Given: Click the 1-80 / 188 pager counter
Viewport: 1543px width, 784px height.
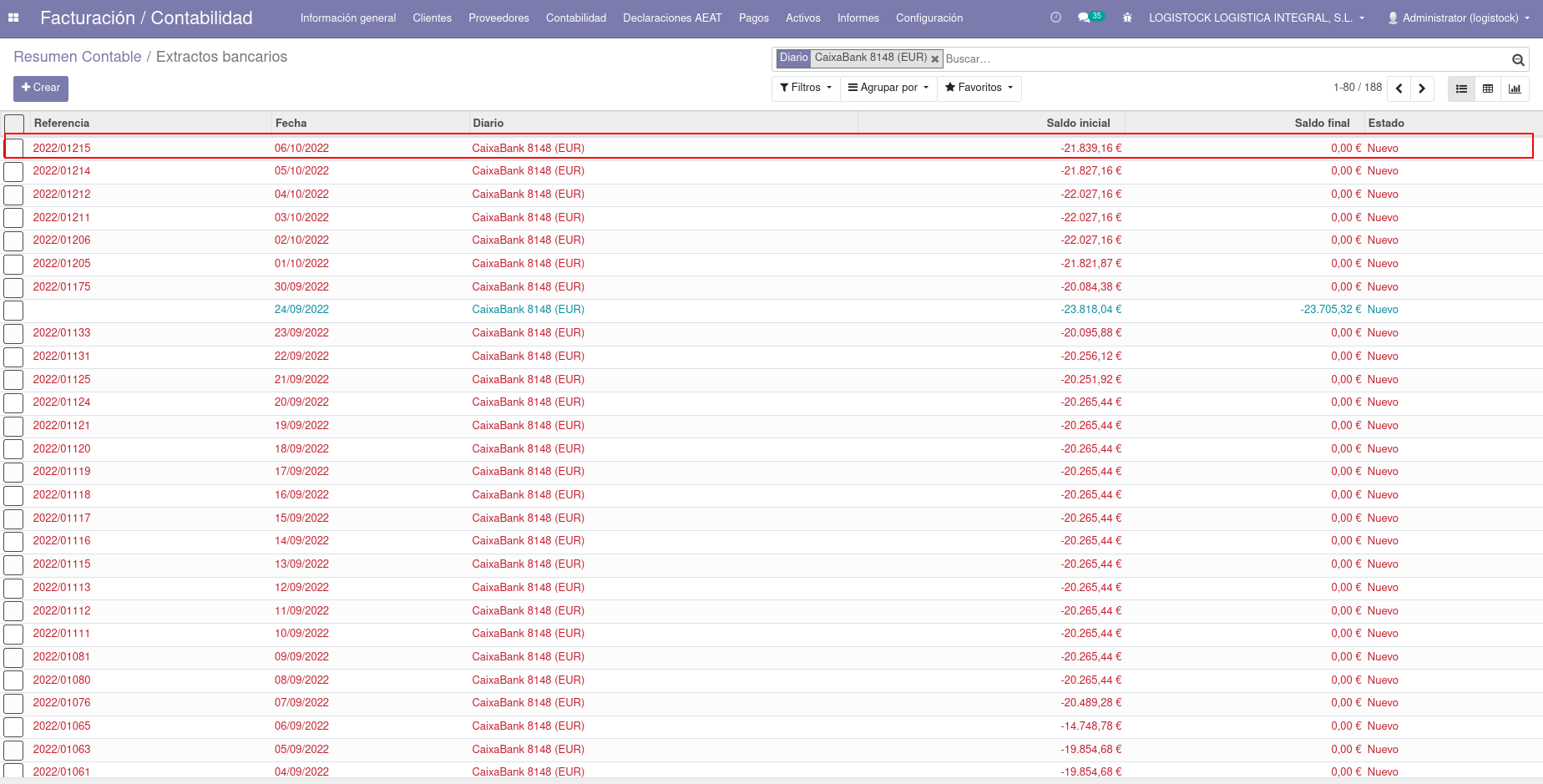Looking at the screenshot, I should click(1358, 88).
